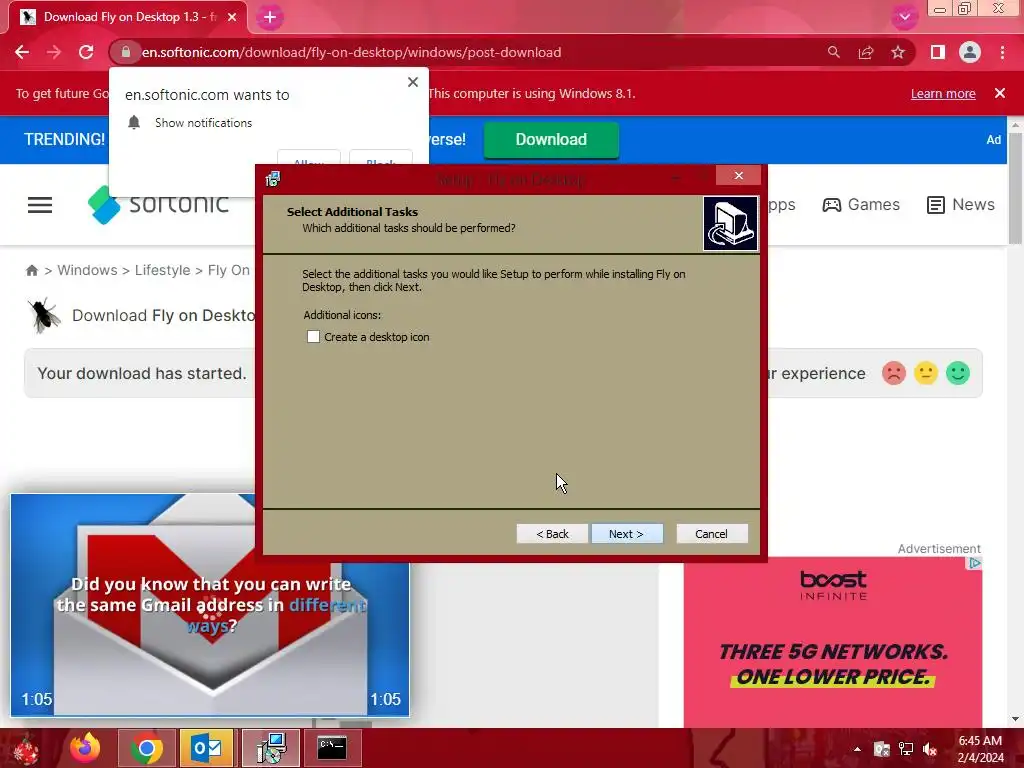Share this page icon
This screenshot has height=768, width=1024.
(866, 52)
